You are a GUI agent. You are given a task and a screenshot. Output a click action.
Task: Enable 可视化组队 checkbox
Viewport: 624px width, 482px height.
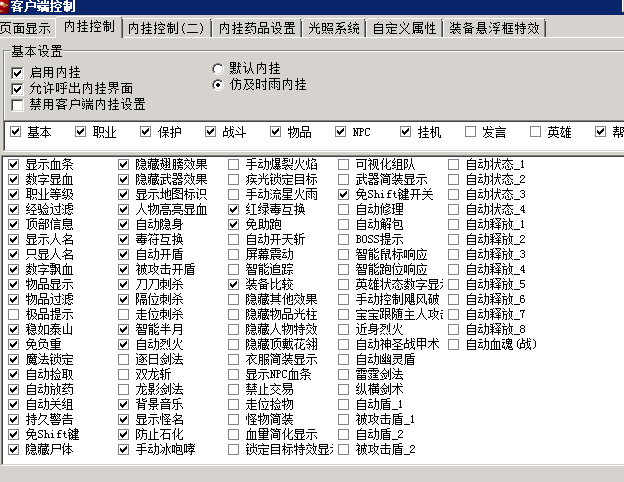[343, 164]
